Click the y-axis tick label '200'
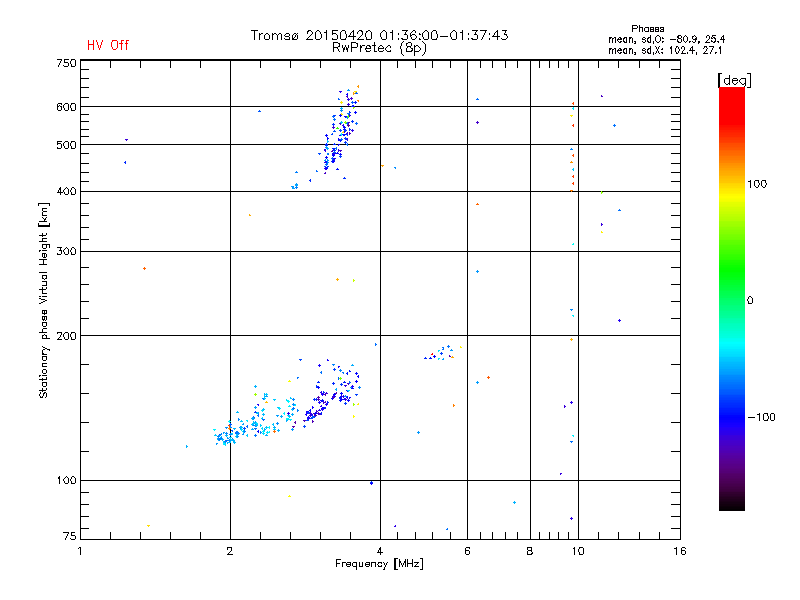Screen dimensions: 800x600 [x=66, y=336]
